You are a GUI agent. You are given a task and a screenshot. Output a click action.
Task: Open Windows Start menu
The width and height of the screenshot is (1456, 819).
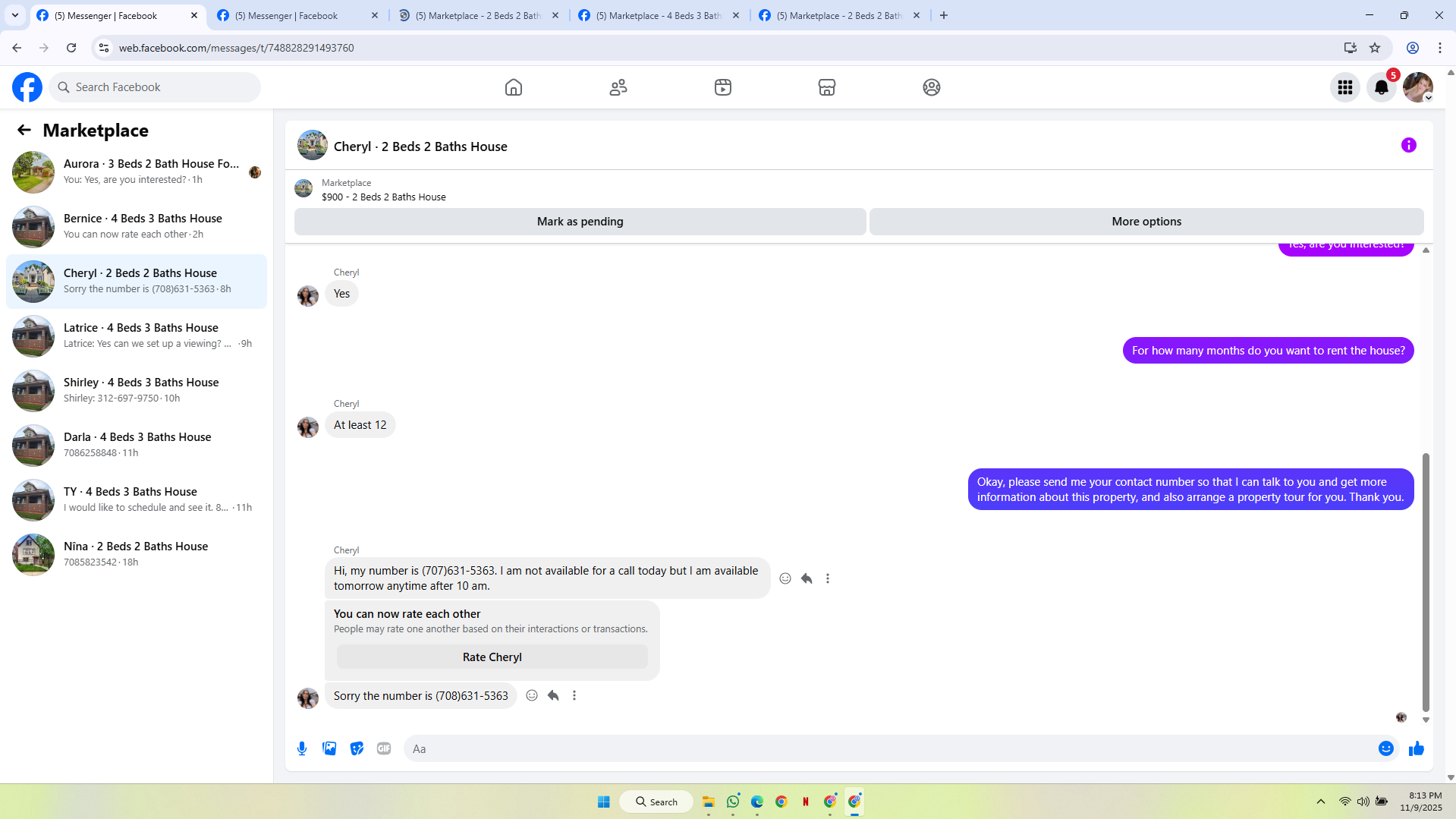coord(604,802)
